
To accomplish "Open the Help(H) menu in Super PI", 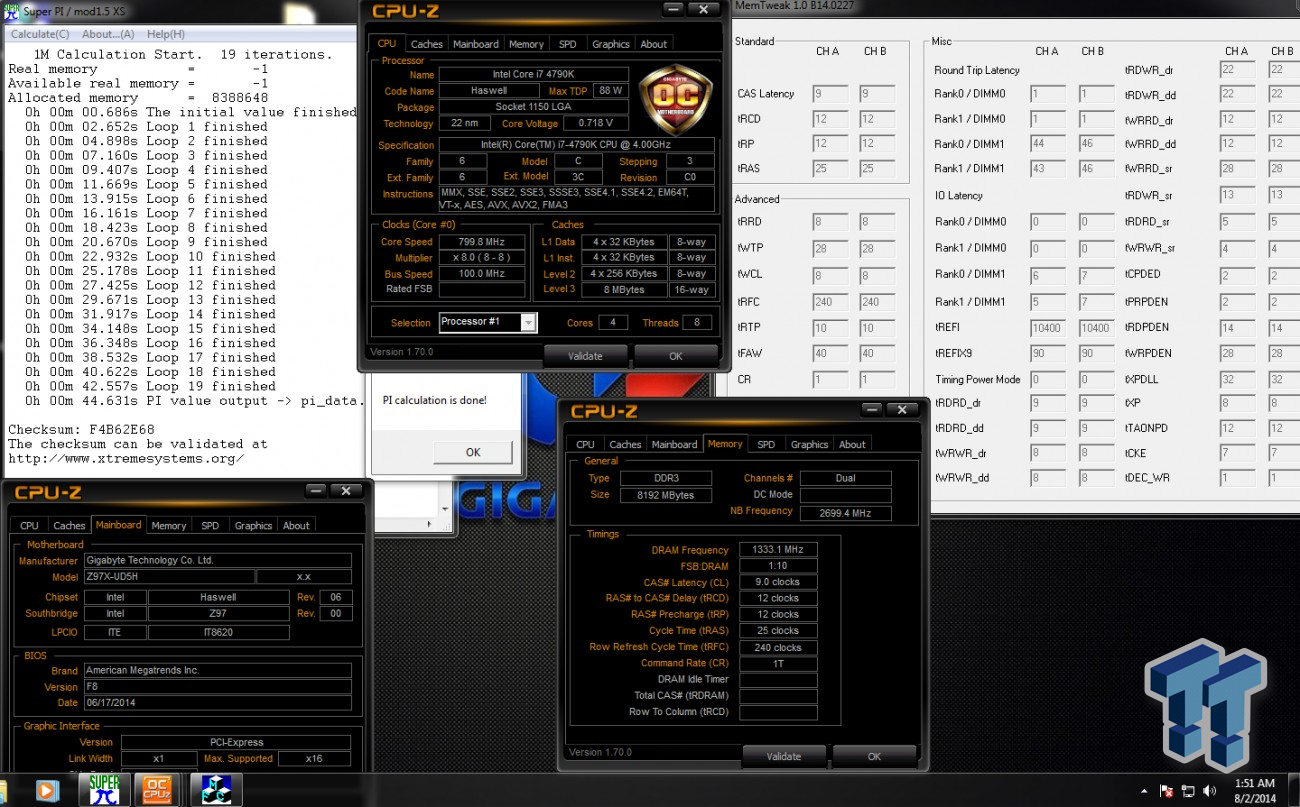I will (x=166, y=34).
